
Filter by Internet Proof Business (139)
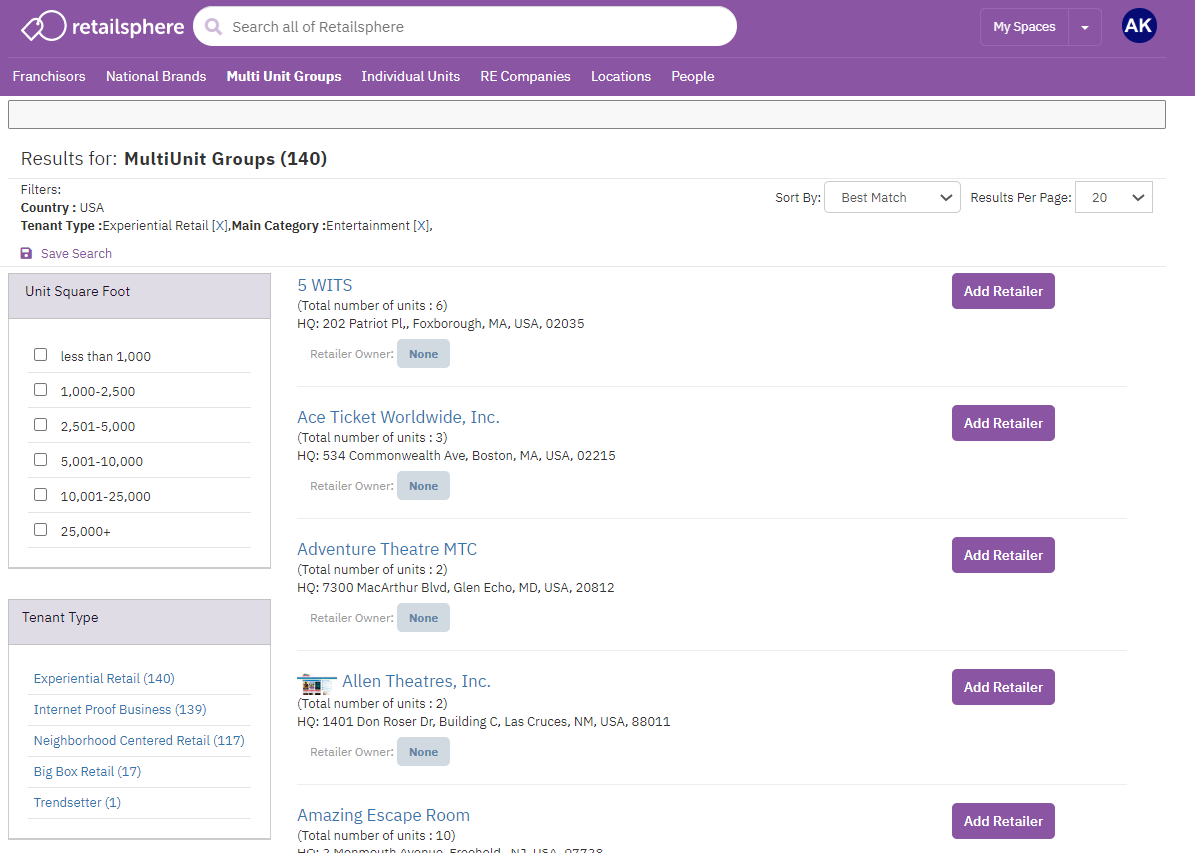pos(120,710)
